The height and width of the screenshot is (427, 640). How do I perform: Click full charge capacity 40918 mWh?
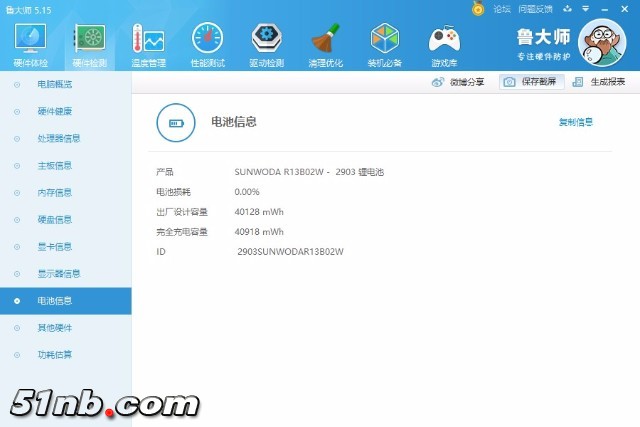point(259,232)
